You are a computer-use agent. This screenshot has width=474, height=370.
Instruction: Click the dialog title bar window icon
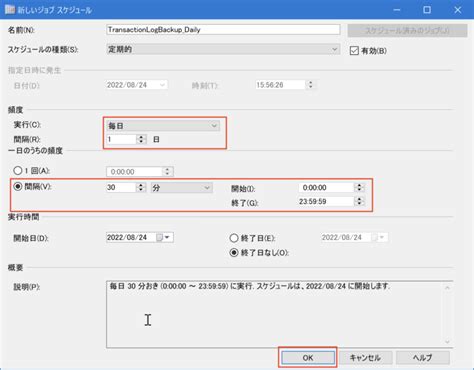pos(10,10)
